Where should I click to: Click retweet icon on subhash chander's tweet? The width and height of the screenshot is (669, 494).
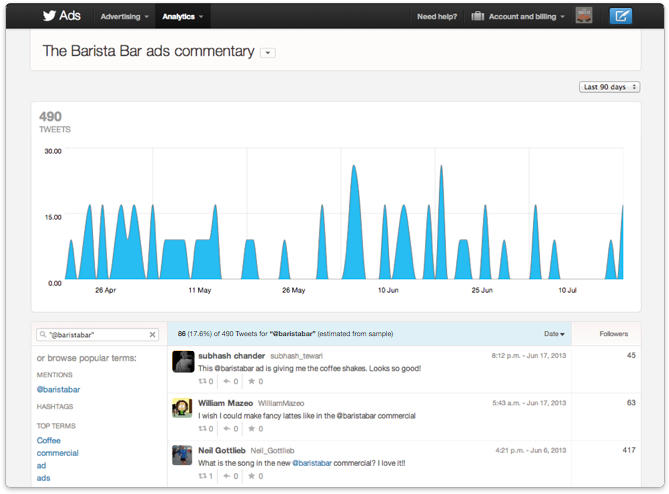point(204,381)
